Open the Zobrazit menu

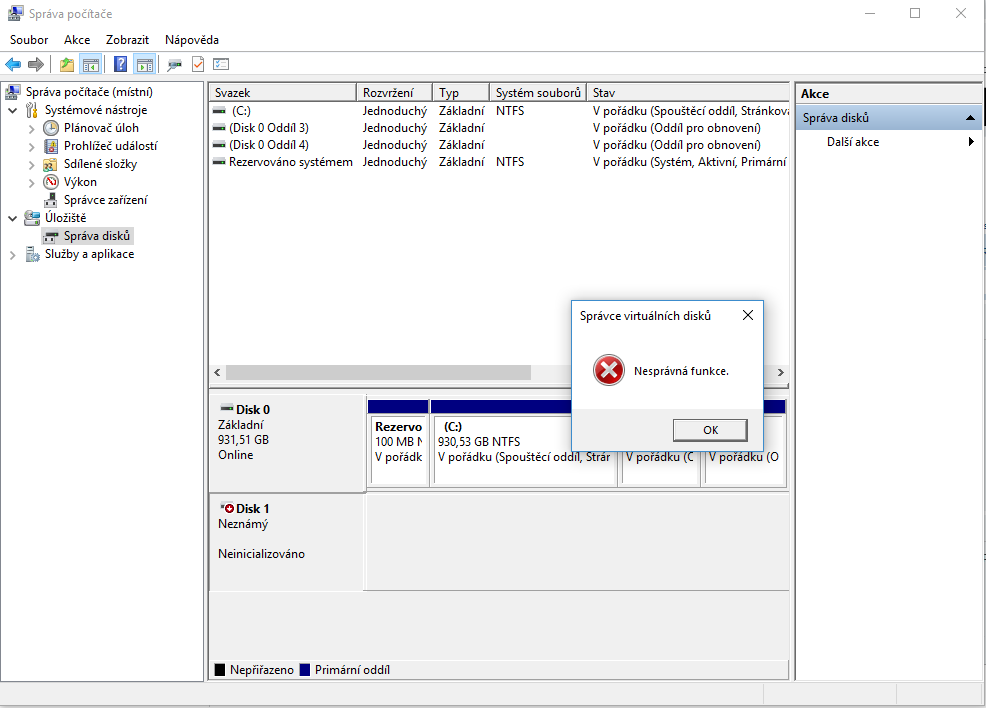point(127,40)
